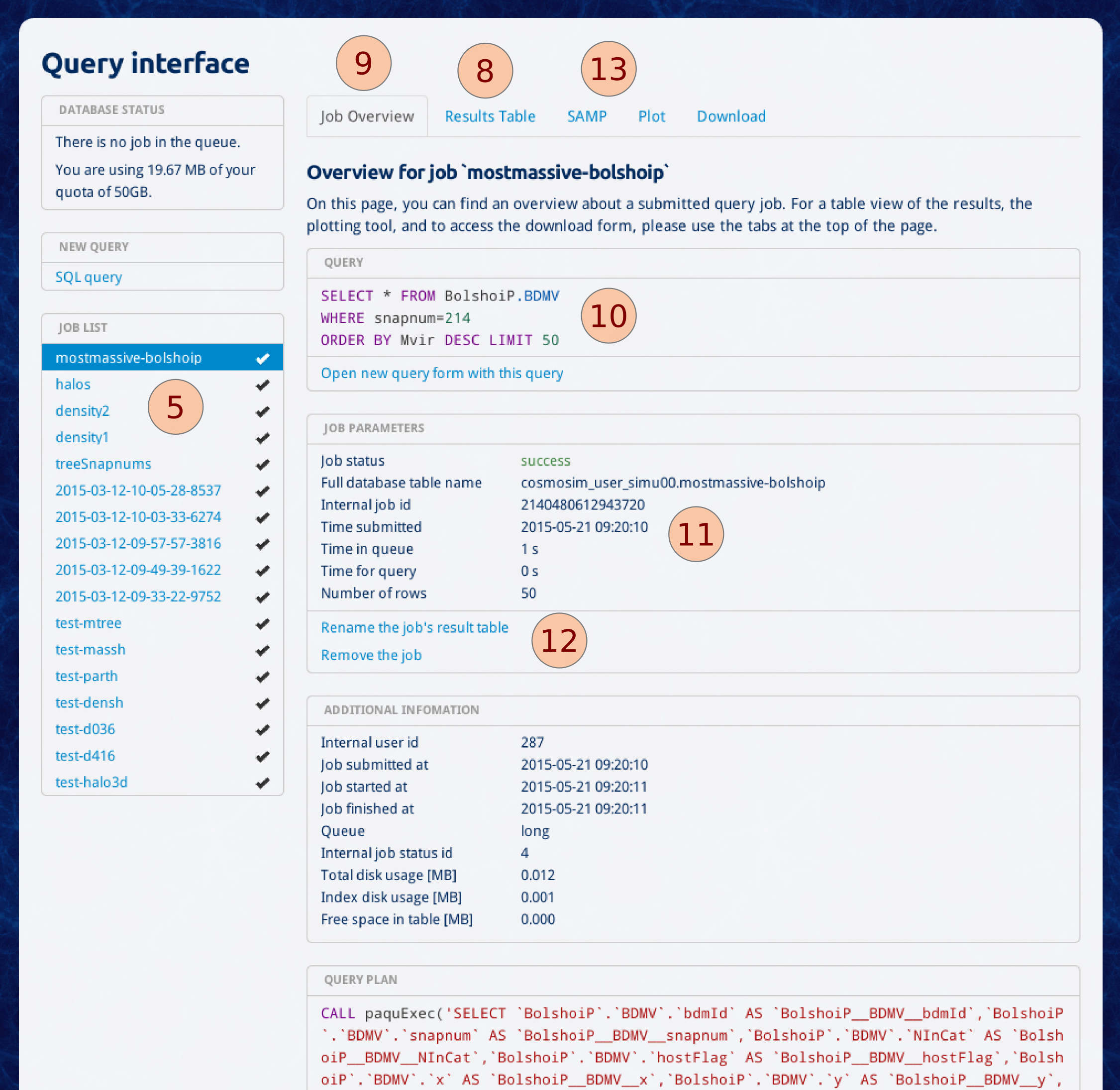The height and width of the screenshot is (1090, 1120).
Task: Click the Internal user id value 287
Action: coord(532,743)
